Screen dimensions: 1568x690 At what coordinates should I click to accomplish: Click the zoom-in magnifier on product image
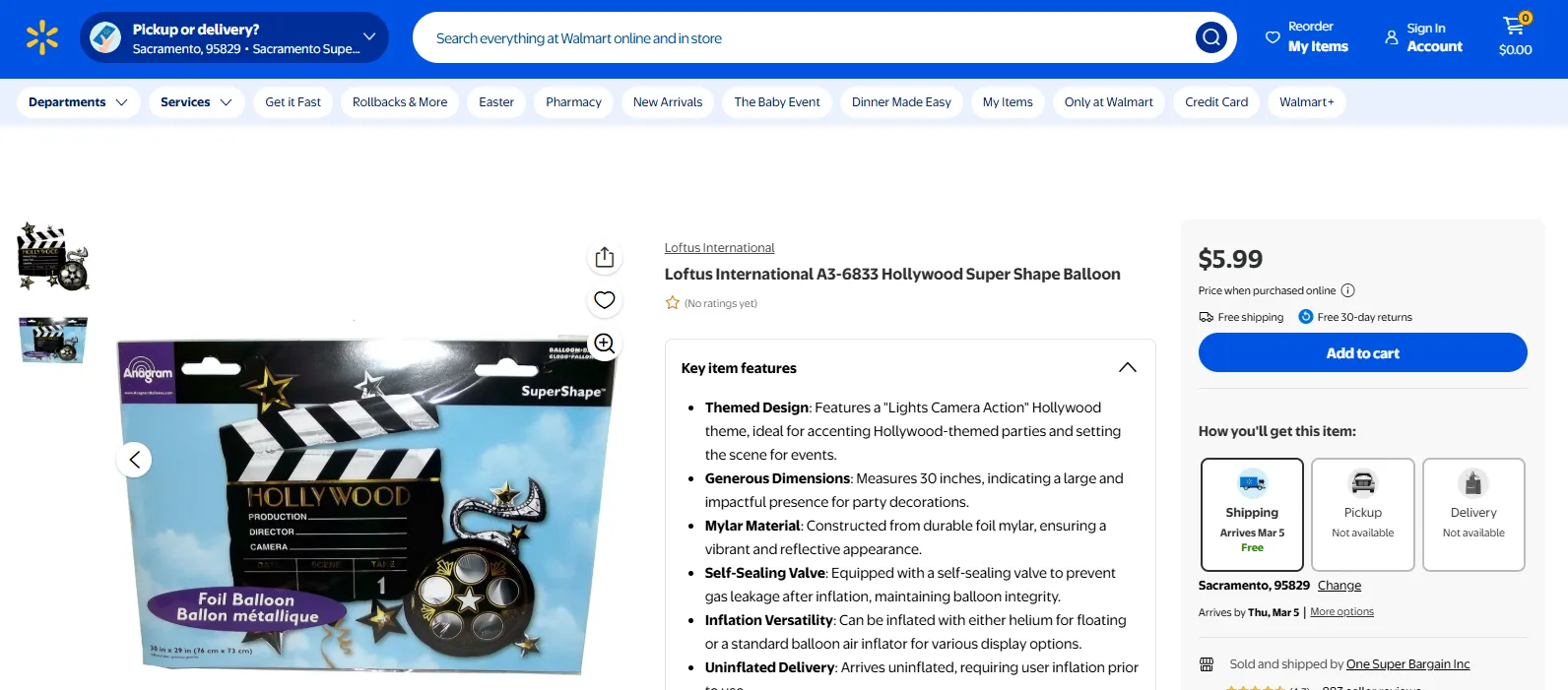click(x=605, y=344)
